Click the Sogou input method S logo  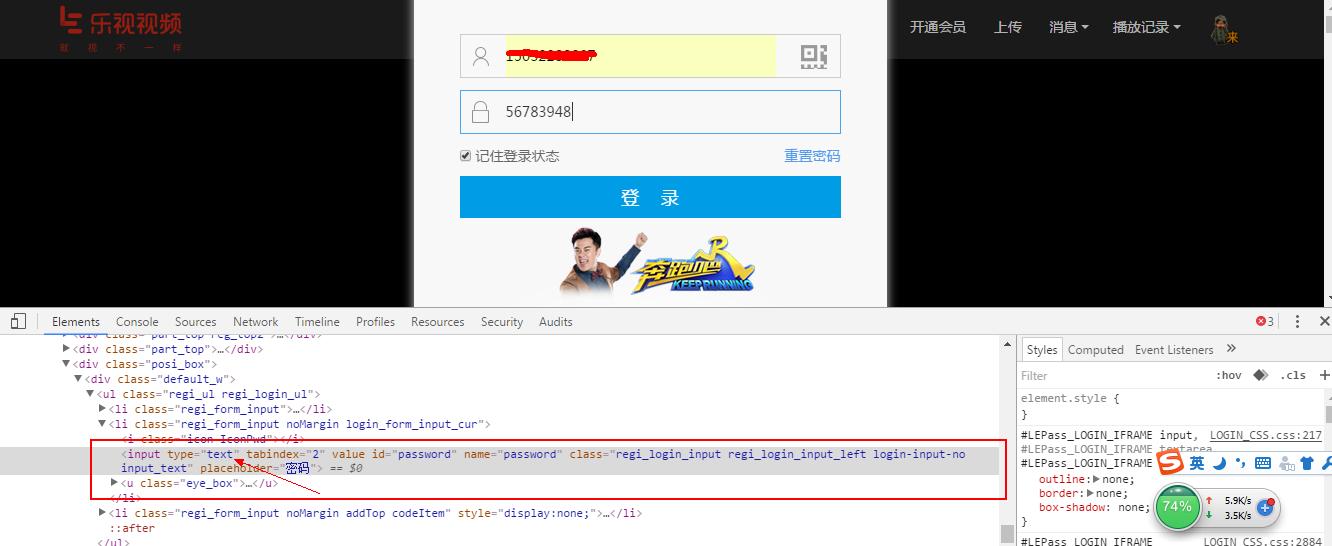(x=1170, y=463)
